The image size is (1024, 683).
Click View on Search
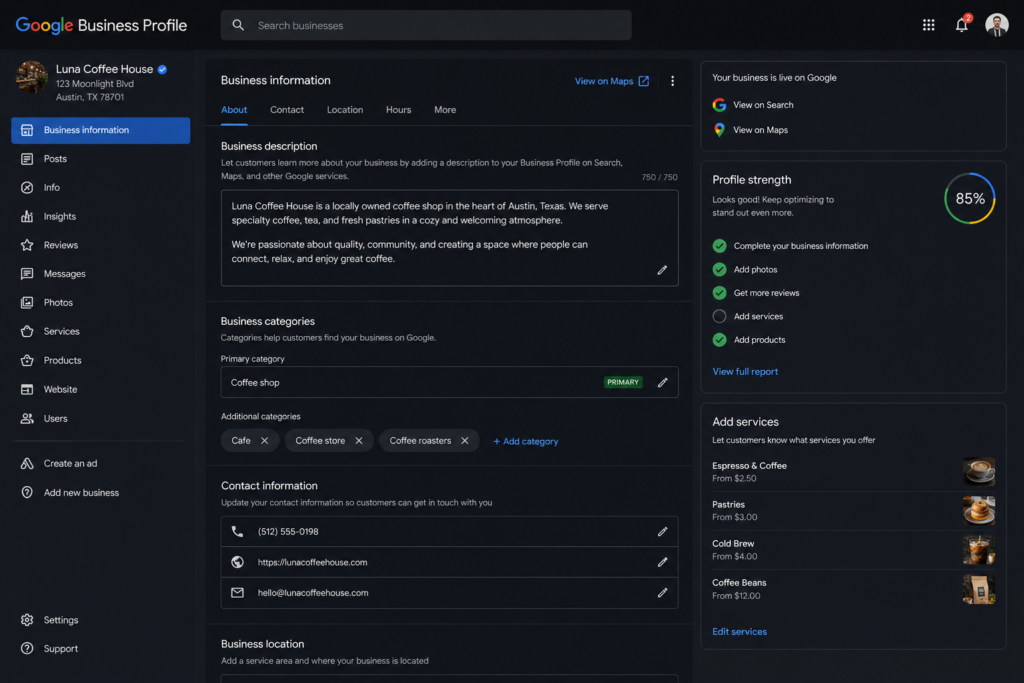753,104
